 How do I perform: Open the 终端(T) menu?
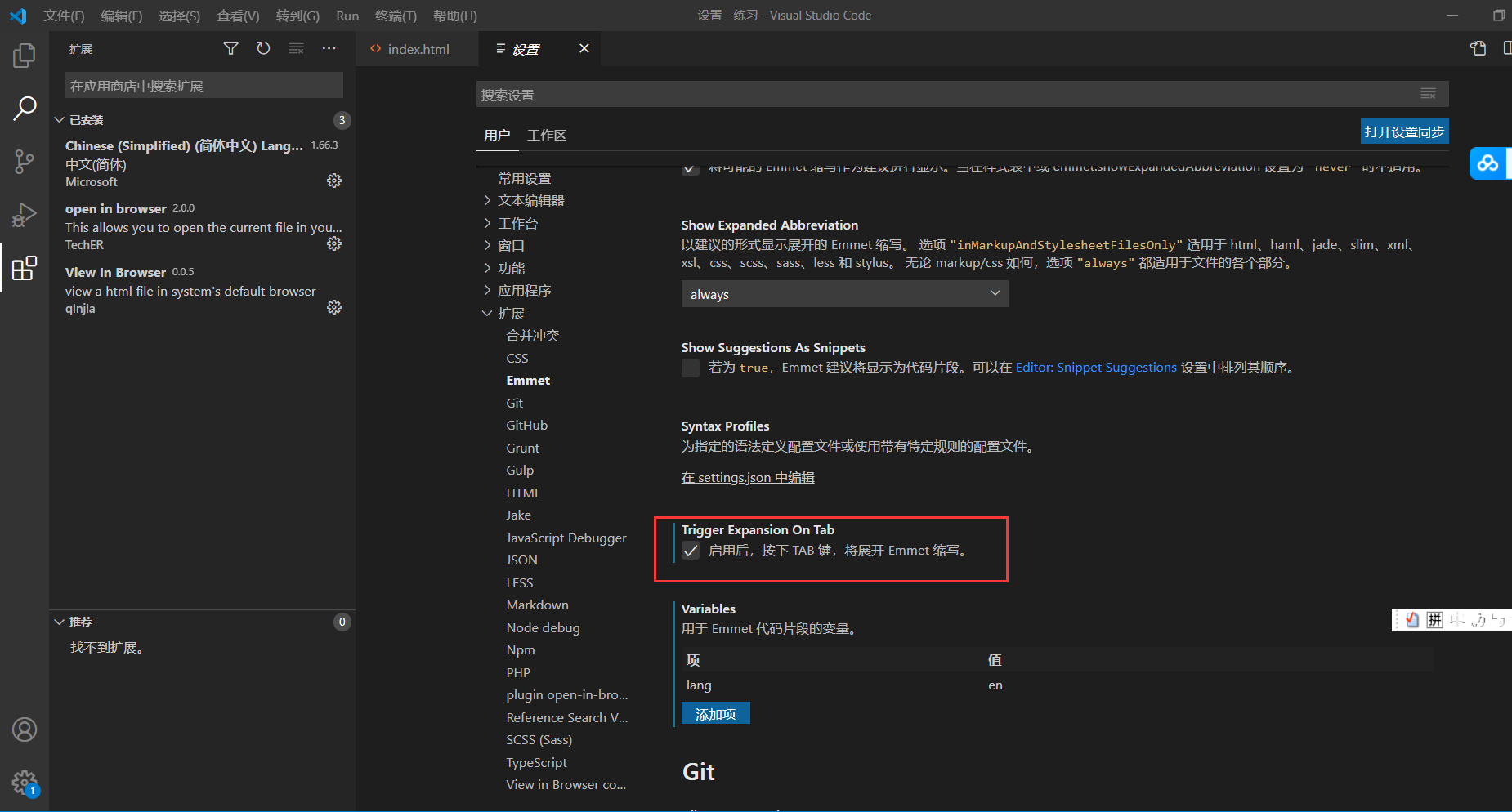[396, 16]
